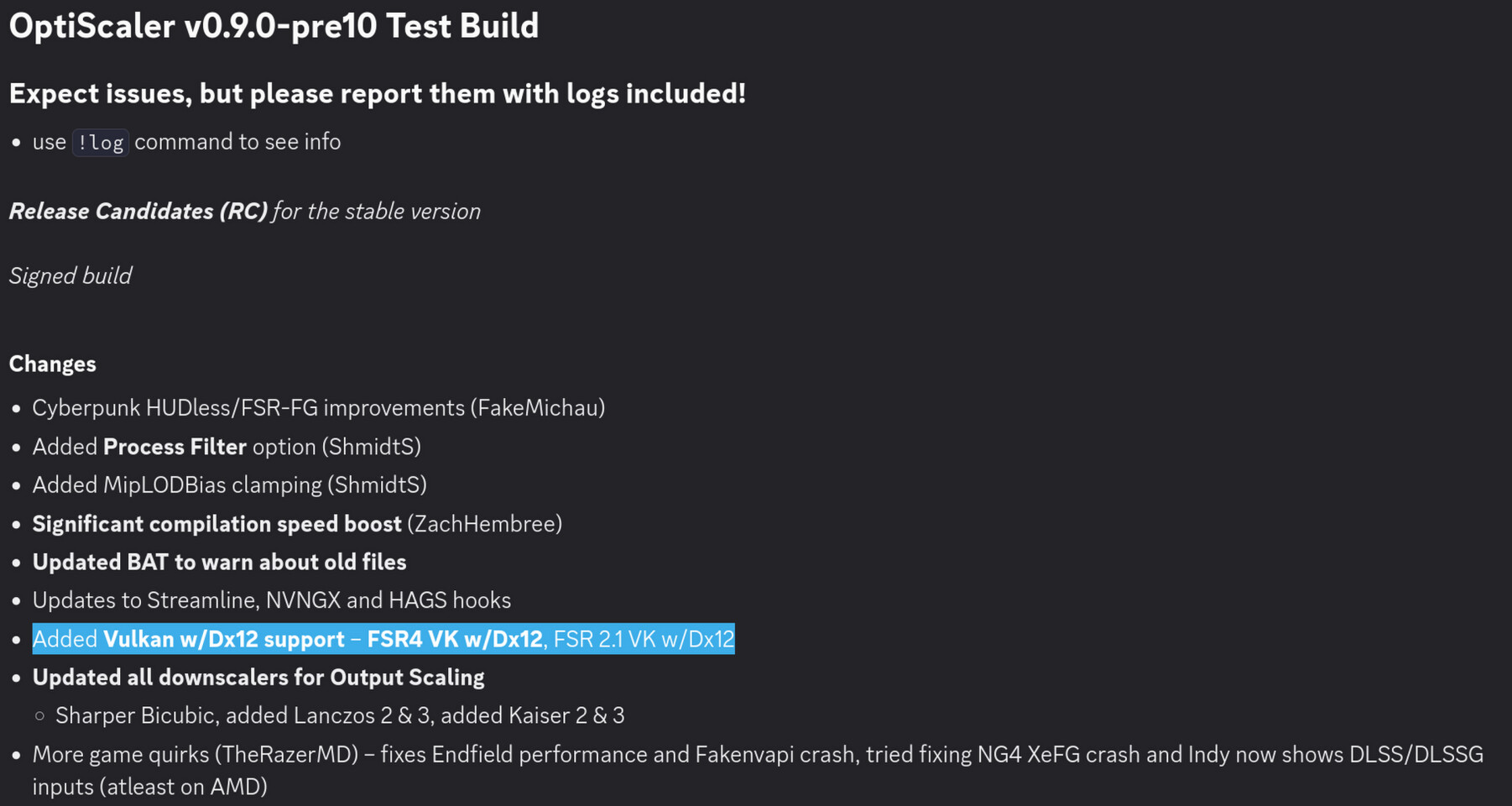
Task: Click the "TheRazerMD" name in game quirks
Action: (x=286, y=754)
